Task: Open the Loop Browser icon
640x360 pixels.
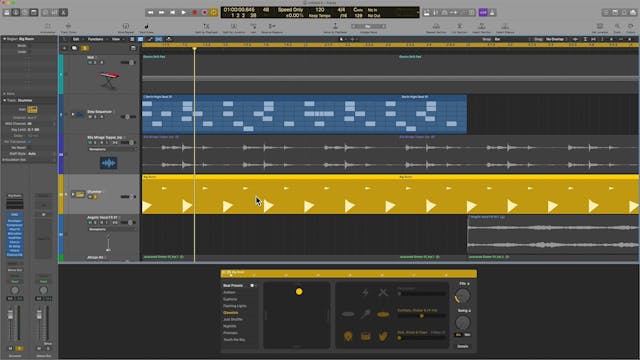Action: pyautogui.click(x=624, y=13)
